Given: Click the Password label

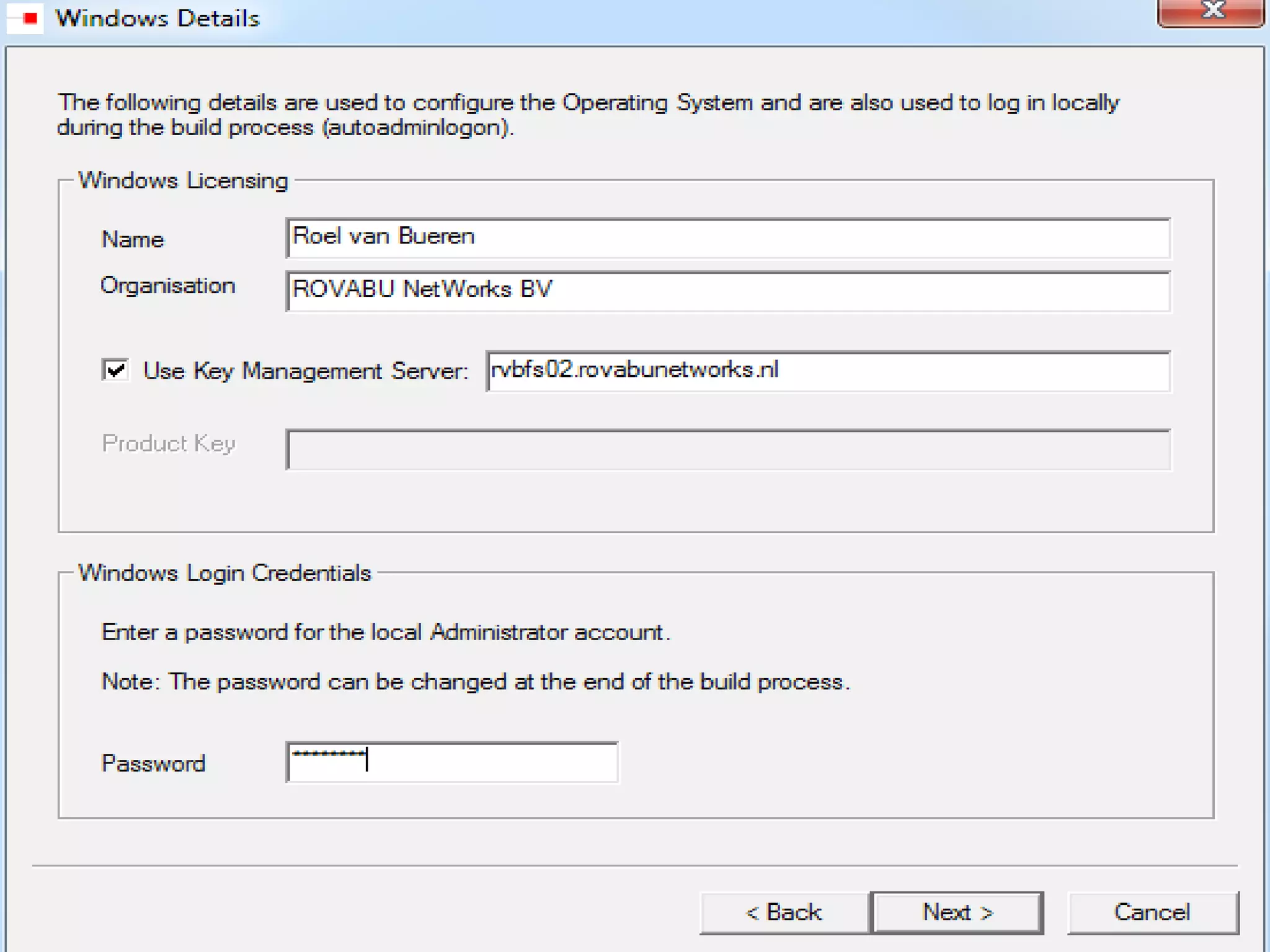Looking at the screenshot, I should pyautogui.click(x=153, y=763).
